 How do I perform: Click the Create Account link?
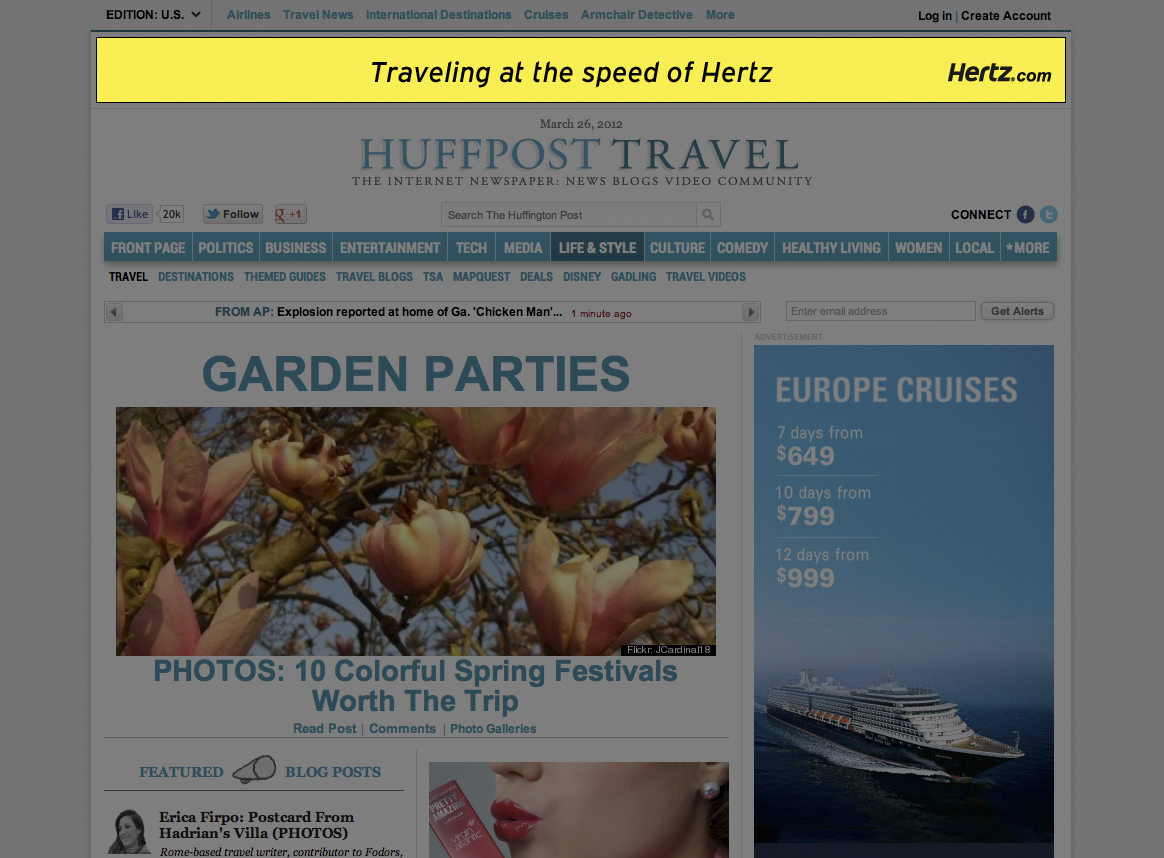[1006, 16]
